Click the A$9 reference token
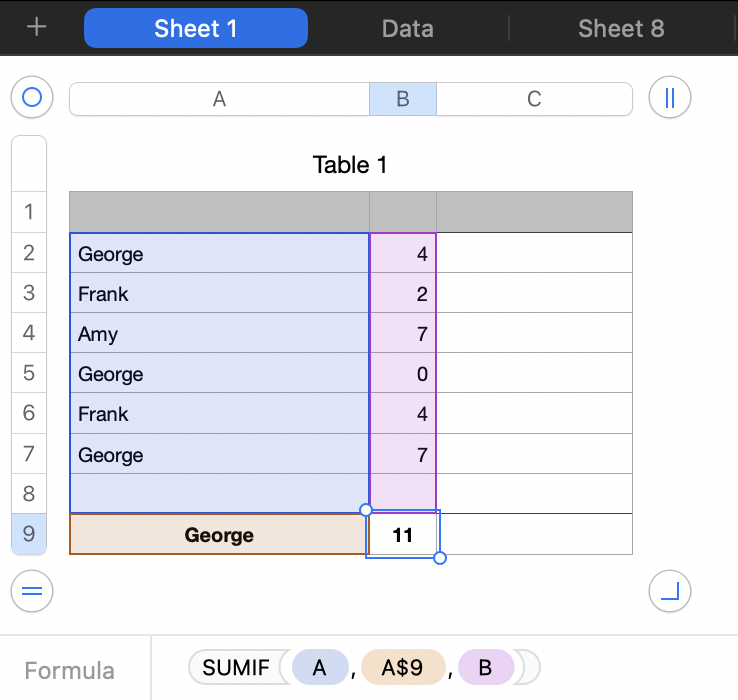 click(405, 667)
